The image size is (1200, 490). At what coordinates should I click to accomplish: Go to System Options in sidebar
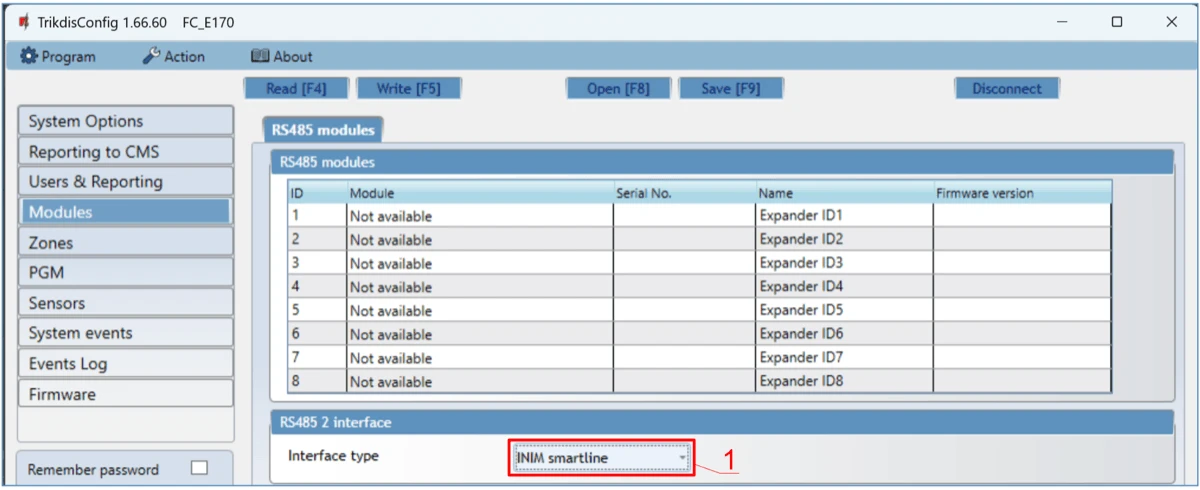pyautogui.click(x=125, y=121)
